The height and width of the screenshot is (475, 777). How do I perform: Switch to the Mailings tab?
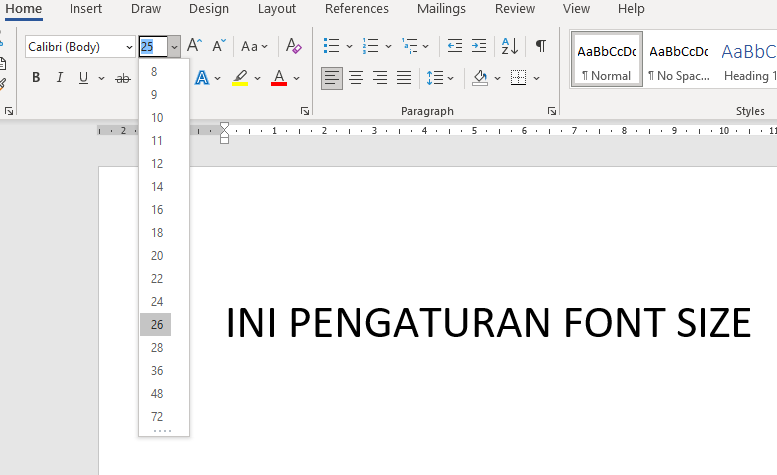point(441,9)
